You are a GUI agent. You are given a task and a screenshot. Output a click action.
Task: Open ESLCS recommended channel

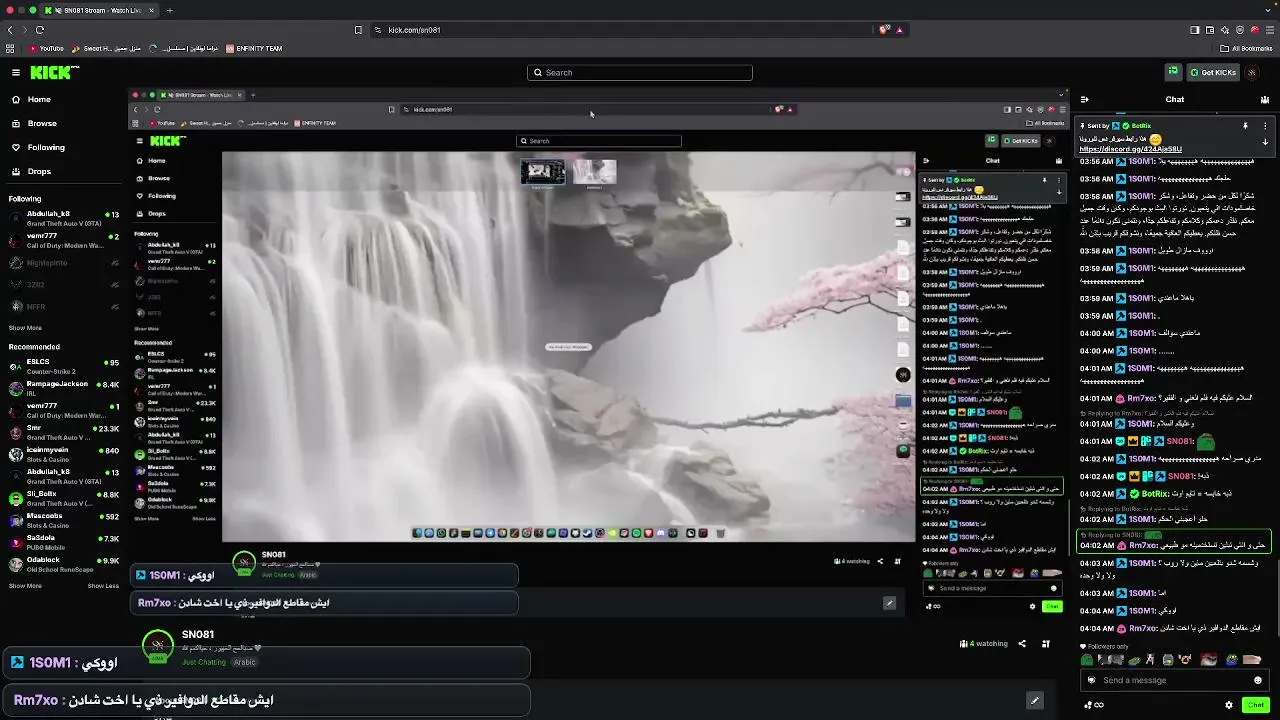(62, 366)
